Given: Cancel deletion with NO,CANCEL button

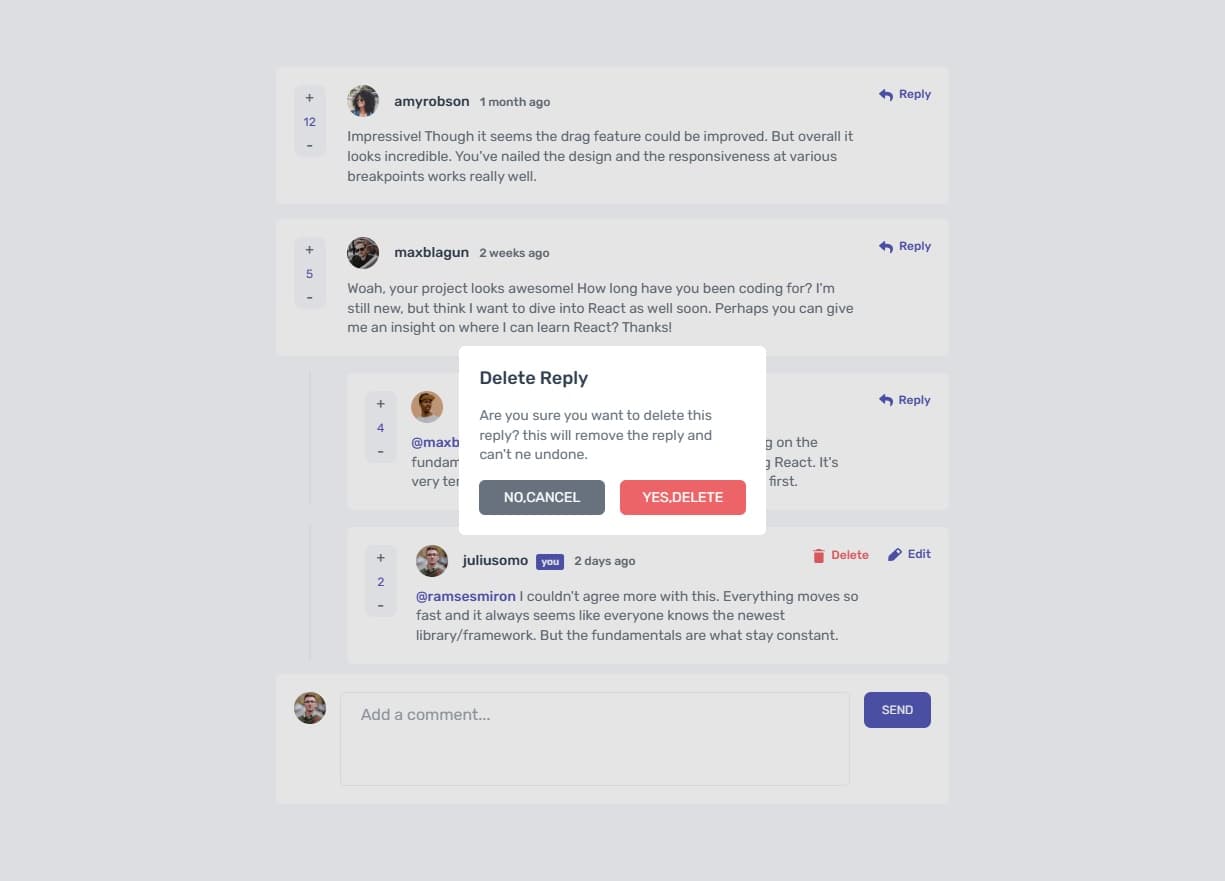Looking at the screenshot, I should 542,497.
